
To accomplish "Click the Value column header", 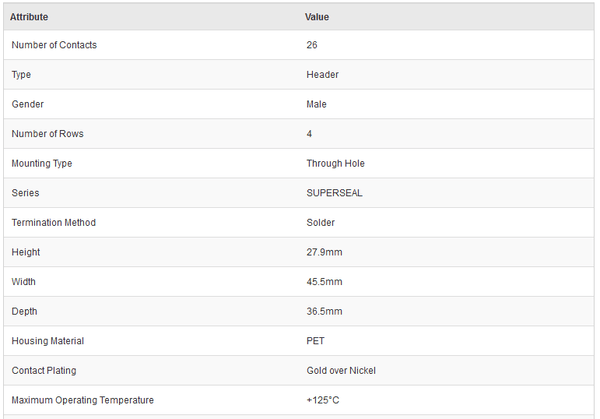I will pos(317,17).
